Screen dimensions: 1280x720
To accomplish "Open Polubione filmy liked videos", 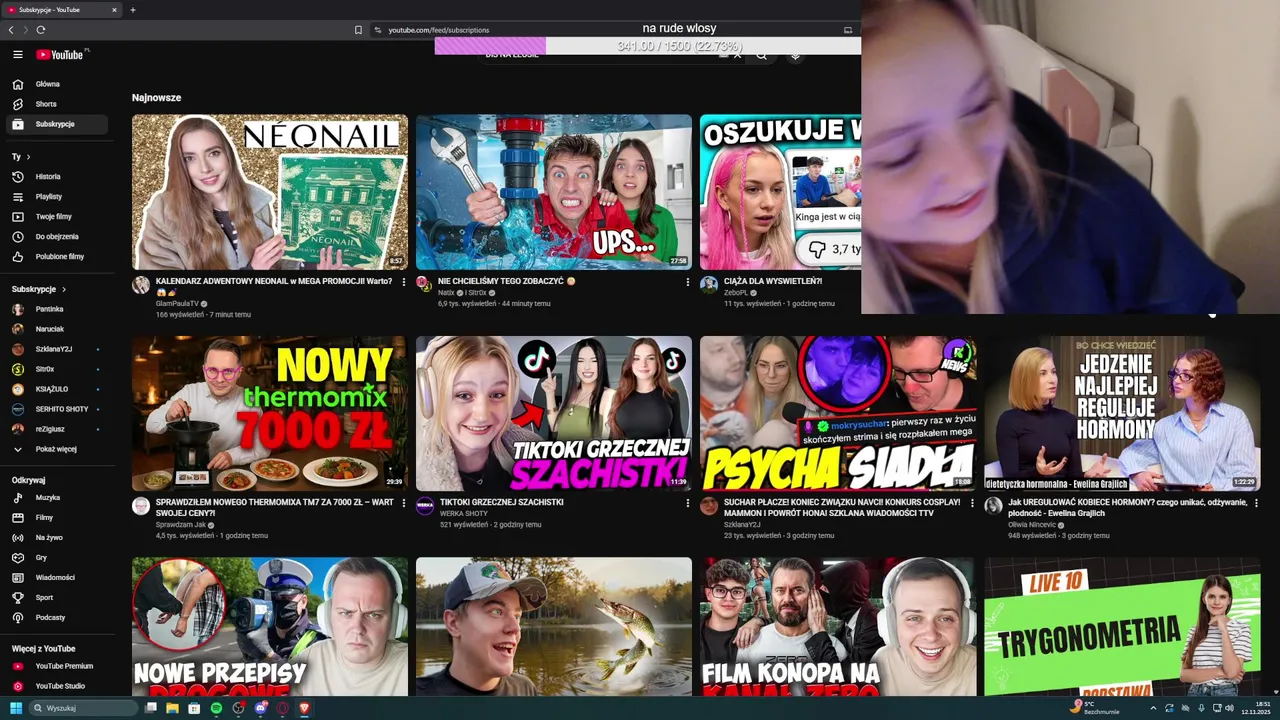I will [59, 257].
